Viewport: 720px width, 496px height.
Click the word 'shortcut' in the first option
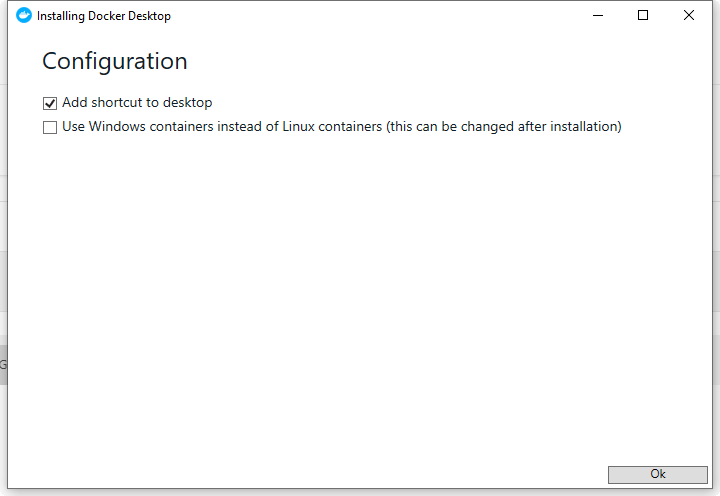[118, 103]
